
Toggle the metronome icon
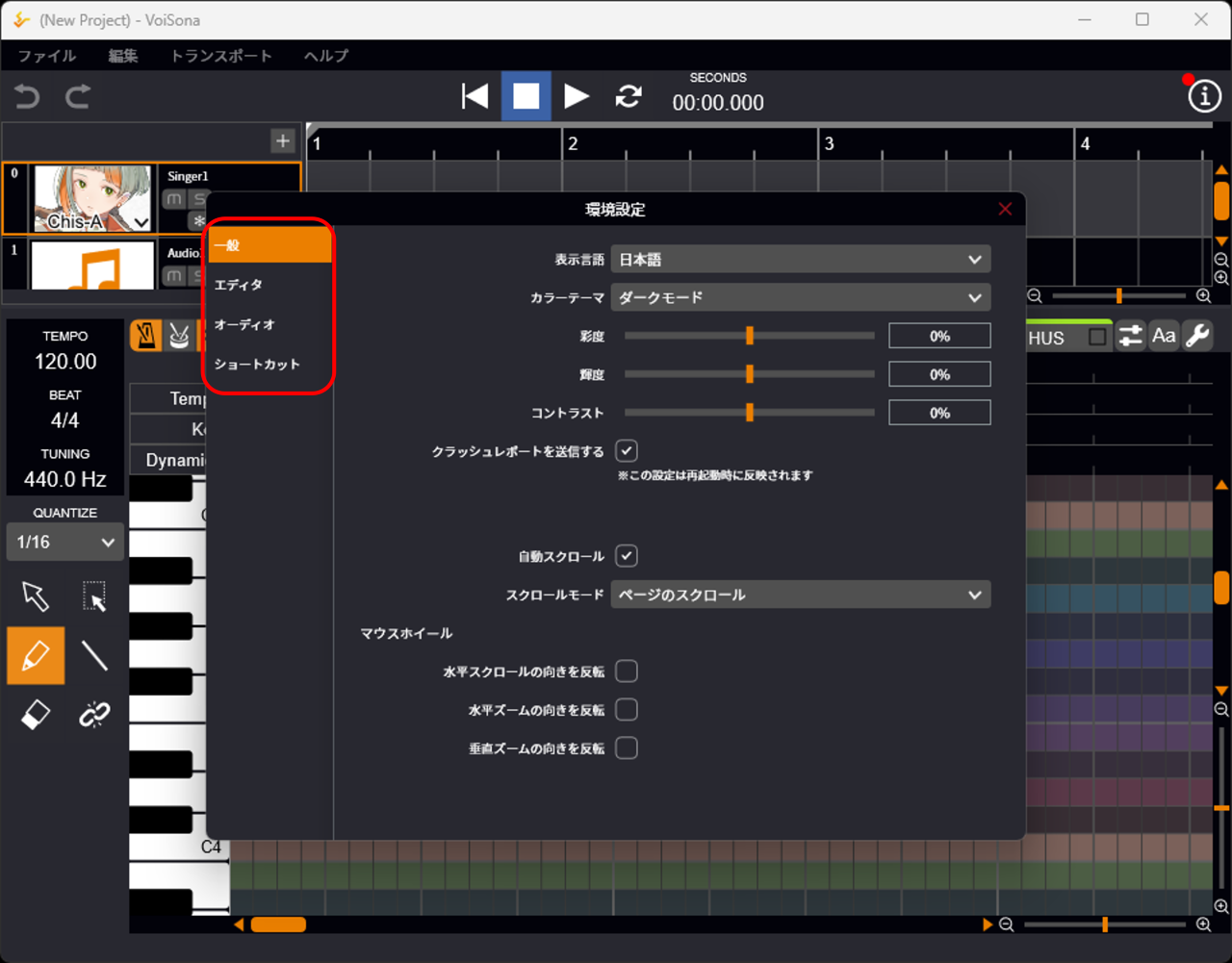pos(146,335)
